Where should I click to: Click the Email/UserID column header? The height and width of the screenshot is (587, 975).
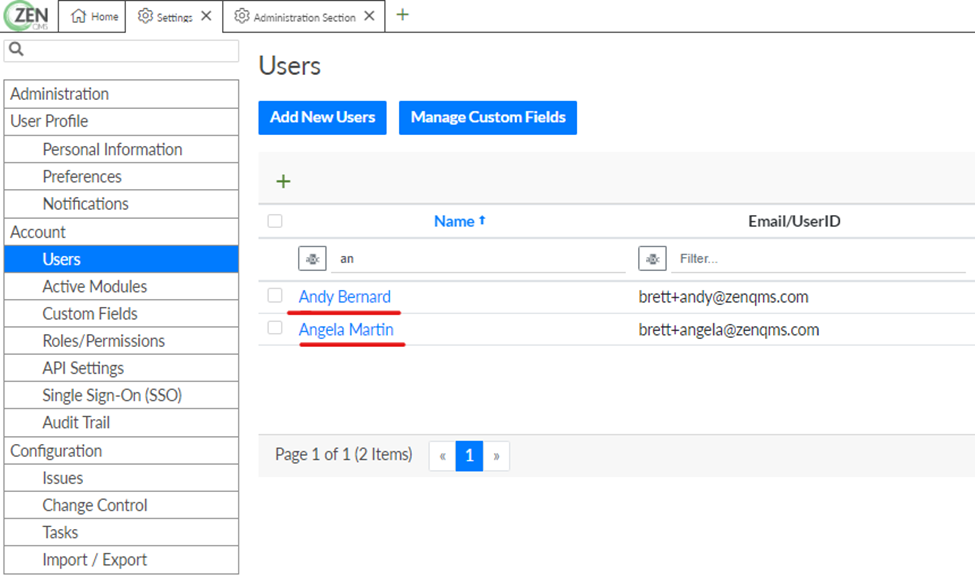click(x=794, y=221)
